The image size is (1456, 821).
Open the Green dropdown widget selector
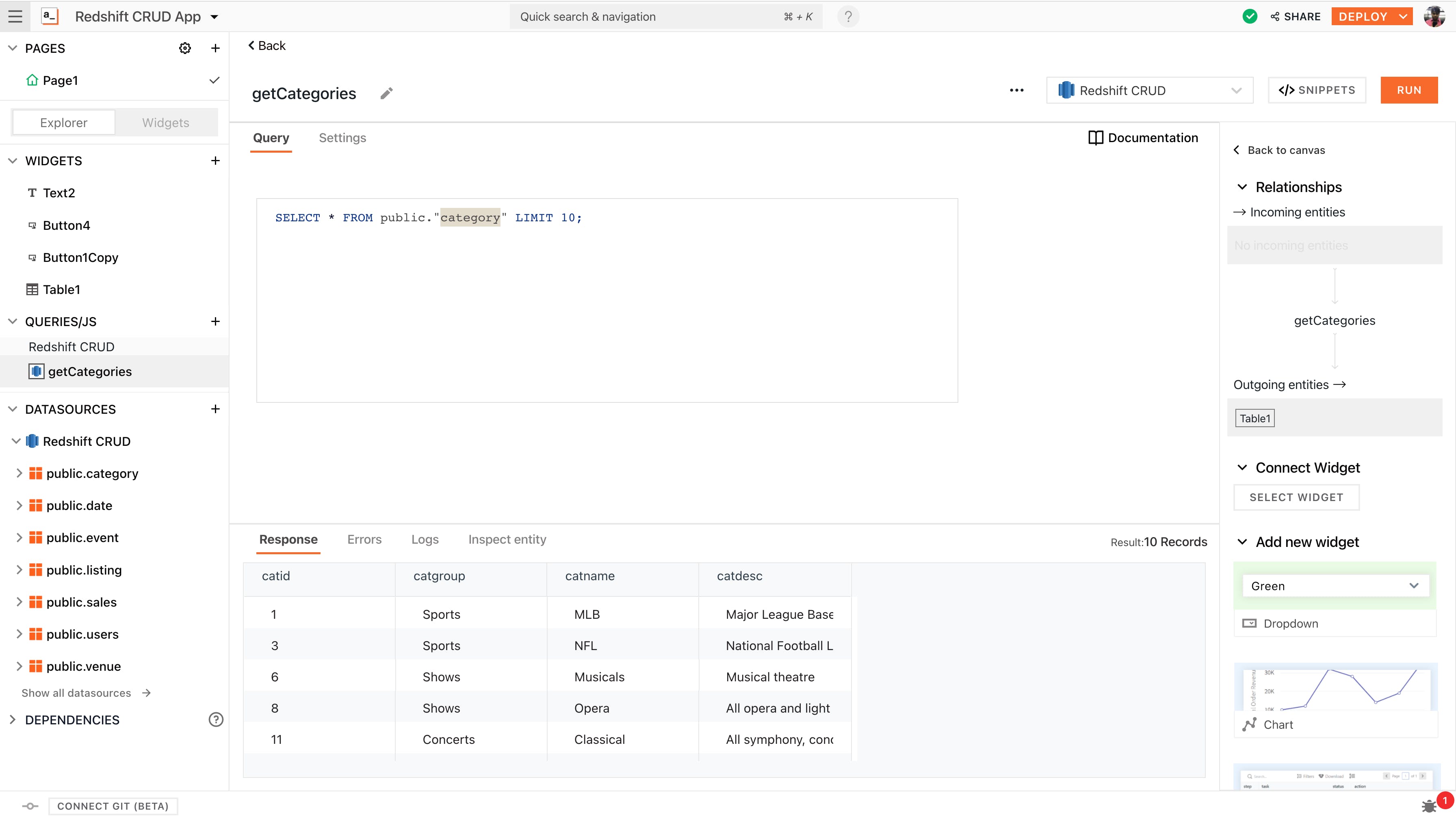[1335, 586]
